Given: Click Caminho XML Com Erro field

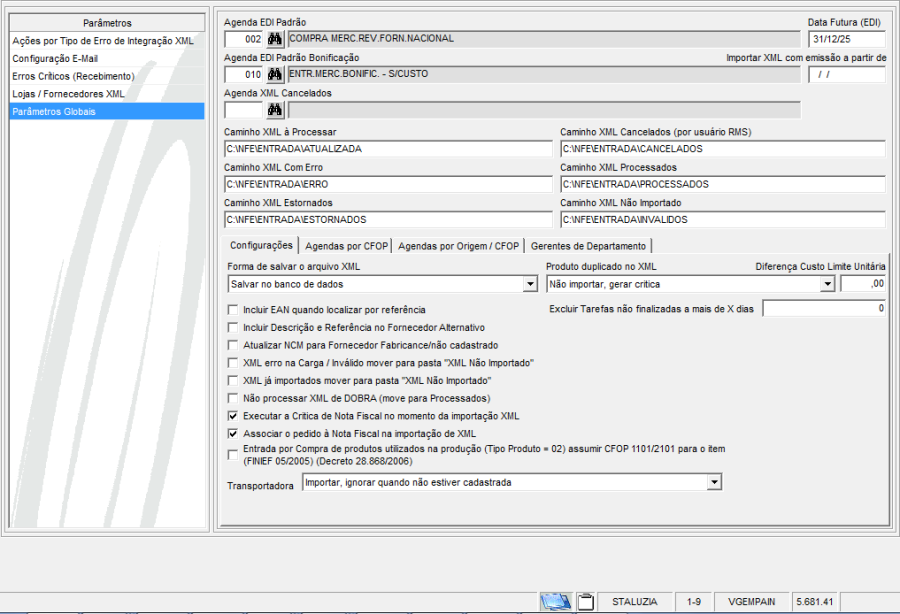Looking at the screenshot, I should pyautogui.click(x=388, y=184).
